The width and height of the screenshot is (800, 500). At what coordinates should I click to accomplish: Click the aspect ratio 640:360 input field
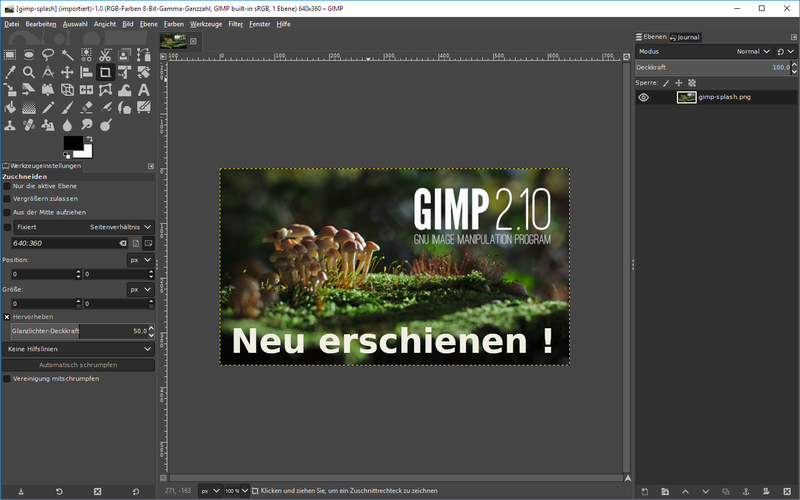(65, 243)
